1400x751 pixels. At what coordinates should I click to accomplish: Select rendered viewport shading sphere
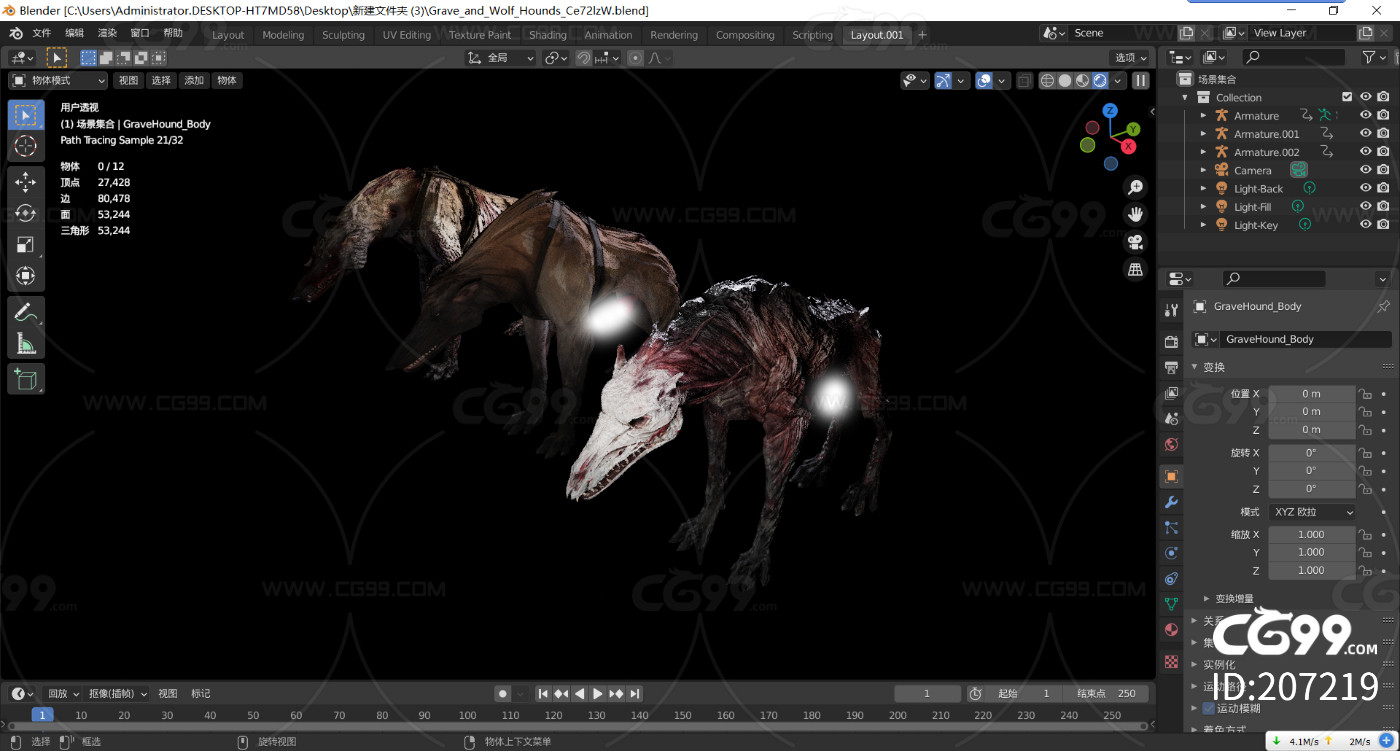click(x=1100, y=81)
